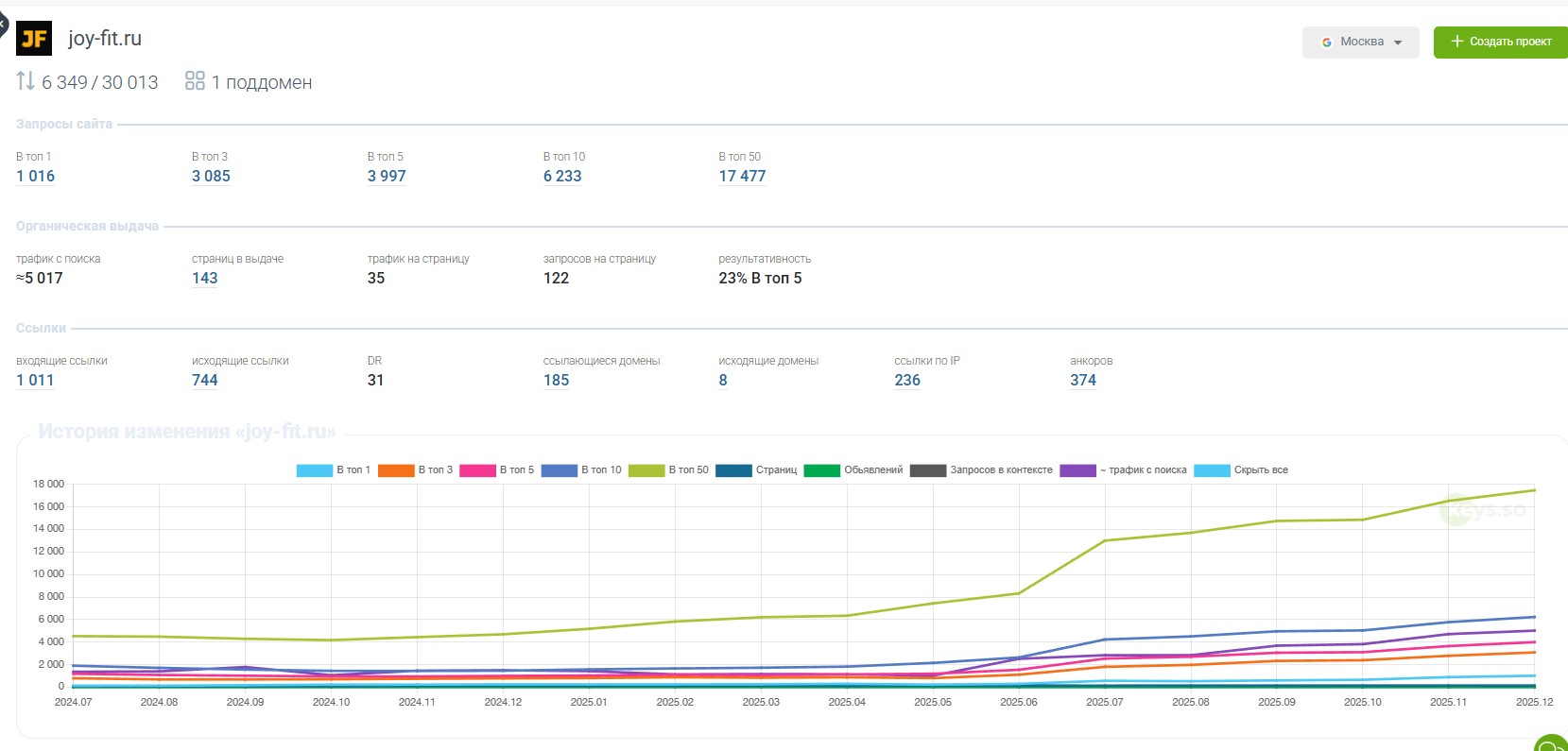This screenshot has width=1568, height=751.
Task: Click the up-down arrows position icon
Action: pyautogui.click(x=26, y=81)
